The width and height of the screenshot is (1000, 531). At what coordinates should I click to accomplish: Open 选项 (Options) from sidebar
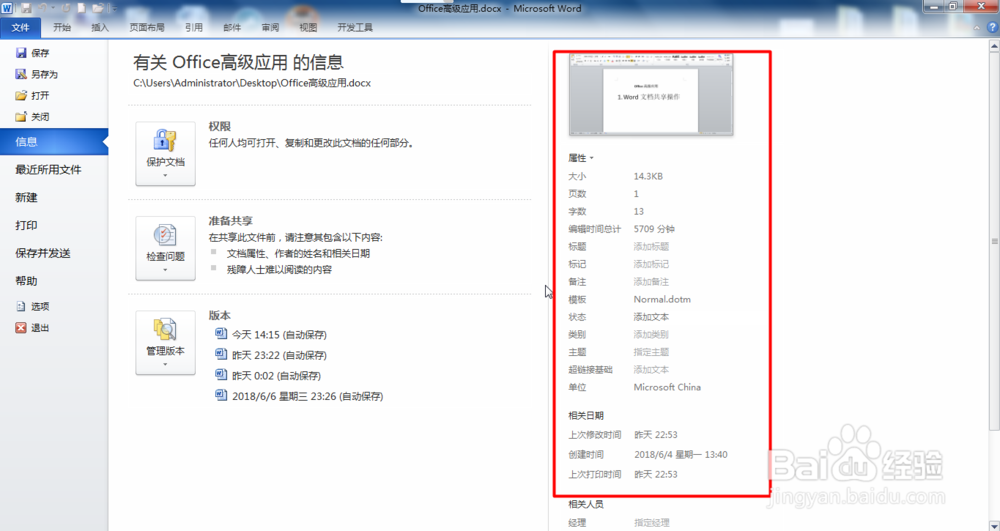coord(33,306)
